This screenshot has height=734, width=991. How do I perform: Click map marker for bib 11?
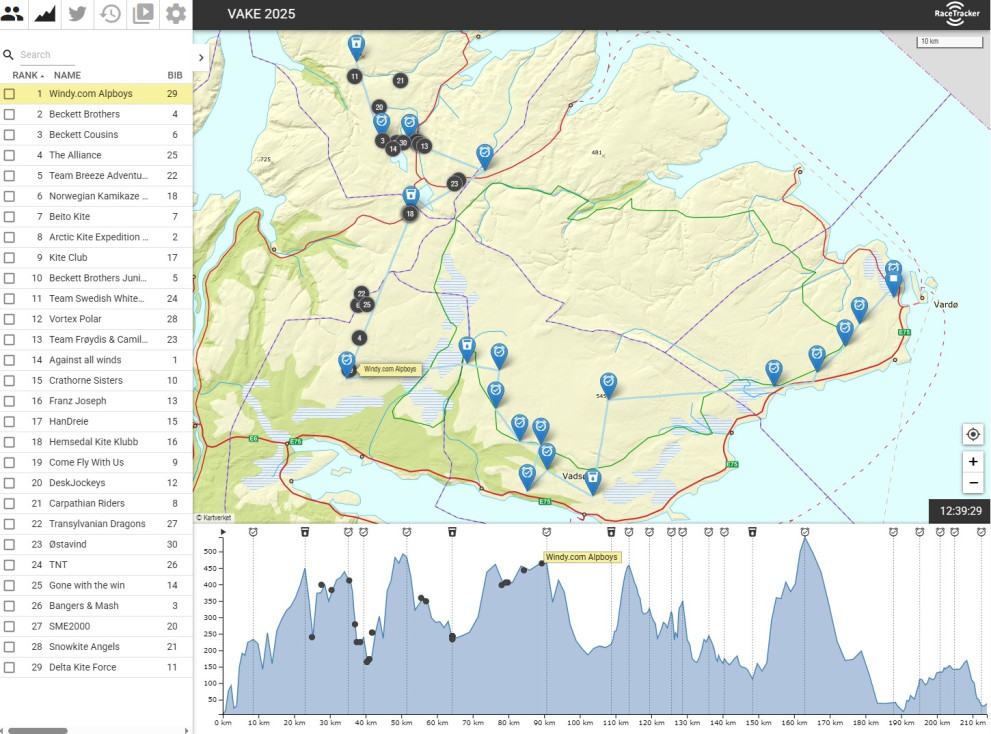pos(355,76)
